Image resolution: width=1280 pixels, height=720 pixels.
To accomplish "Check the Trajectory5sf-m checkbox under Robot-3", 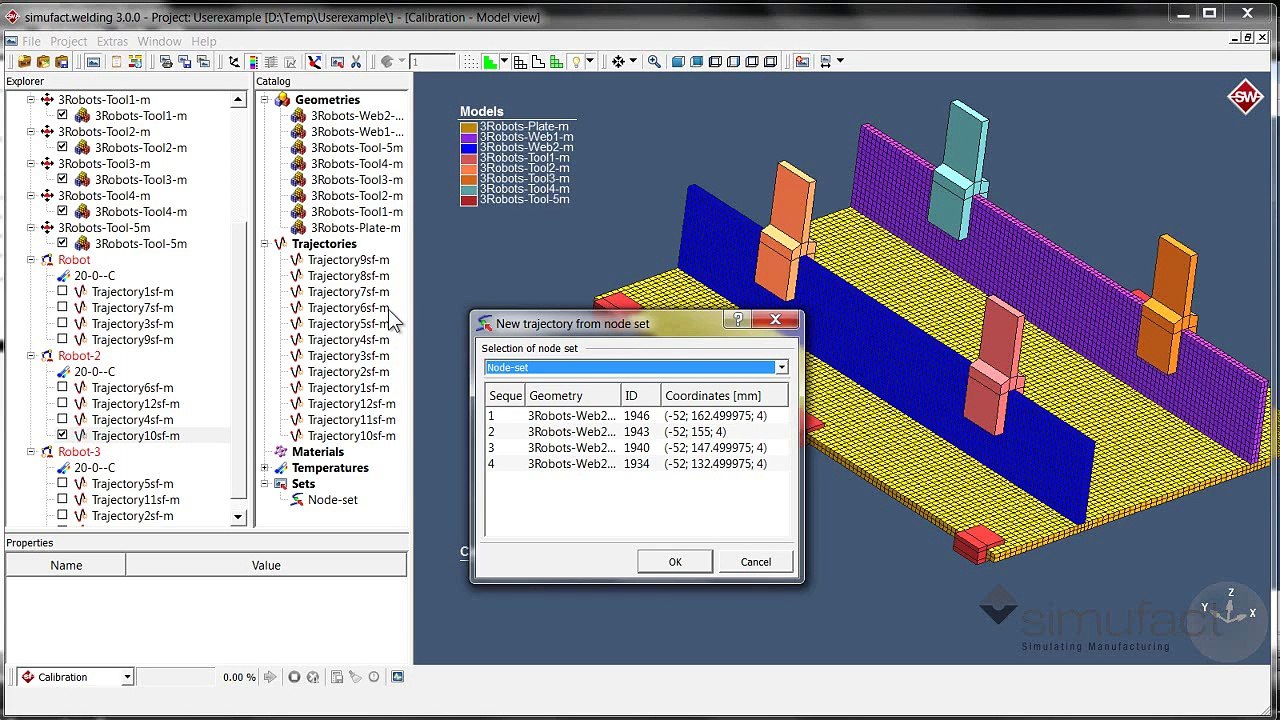I will tap(62, 484).
